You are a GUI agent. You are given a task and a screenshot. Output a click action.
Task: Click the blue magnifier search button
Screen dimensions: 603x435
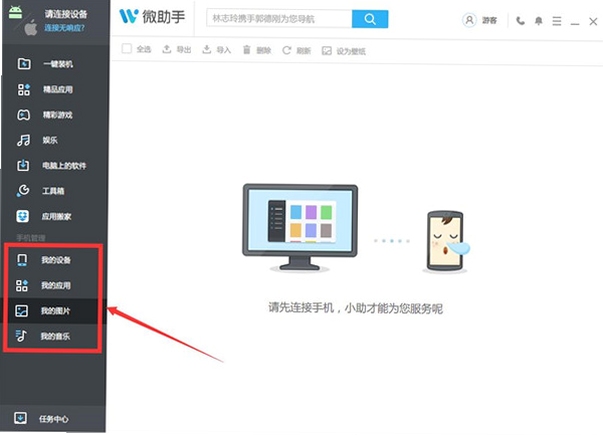click(370, 19)
